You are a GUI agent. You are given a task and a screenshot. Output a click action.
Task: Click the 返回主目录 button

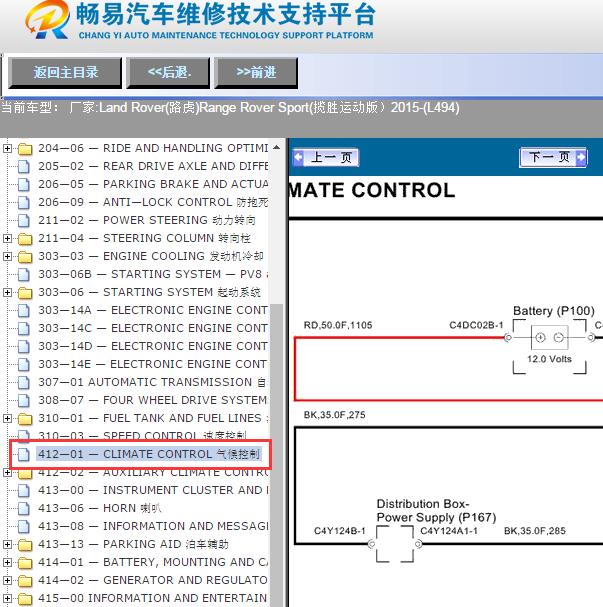click(65, 73)
